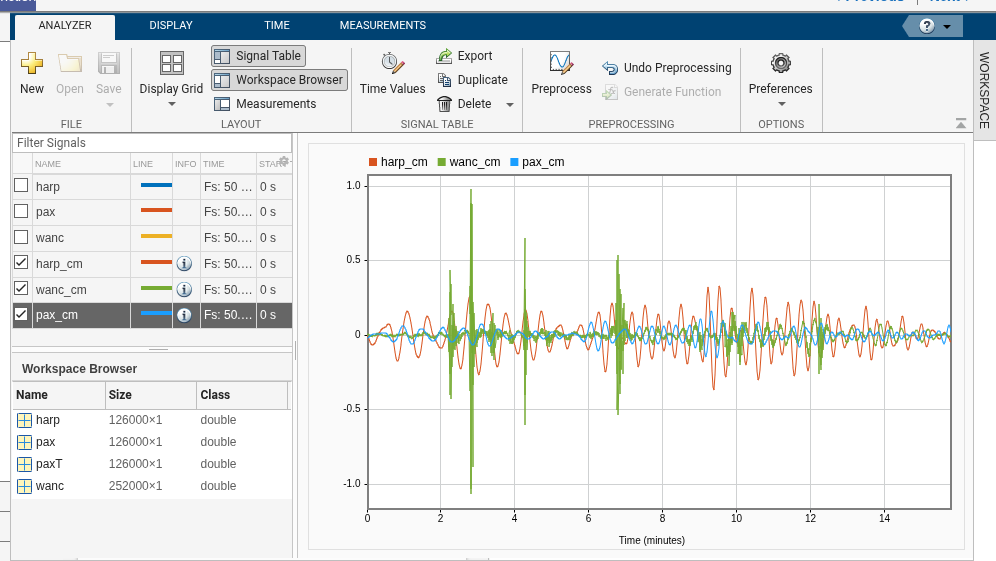Screen dimensions: 996x561
Task: Toggle the Workspace Browser button
Action: point(279,80)
